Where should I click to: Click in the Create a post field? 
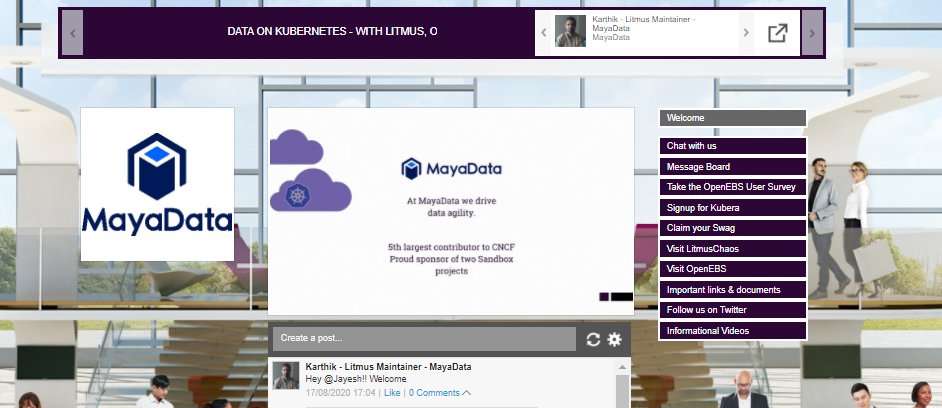[x=424, y=338]
